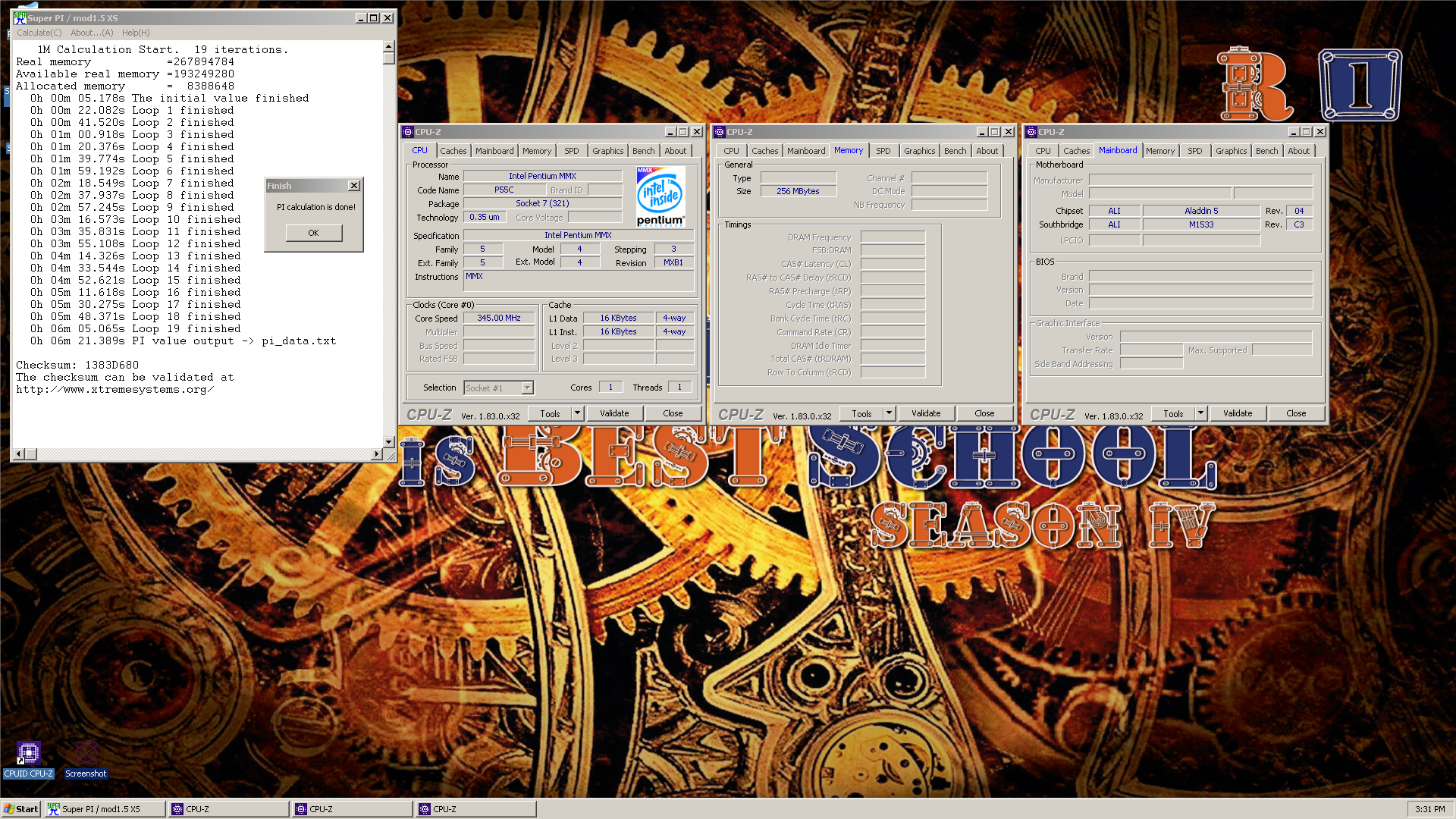Click Mainboard CPU-Z window title icon
Viewport: 1456px width, 819px height.
pos(1031,132)
